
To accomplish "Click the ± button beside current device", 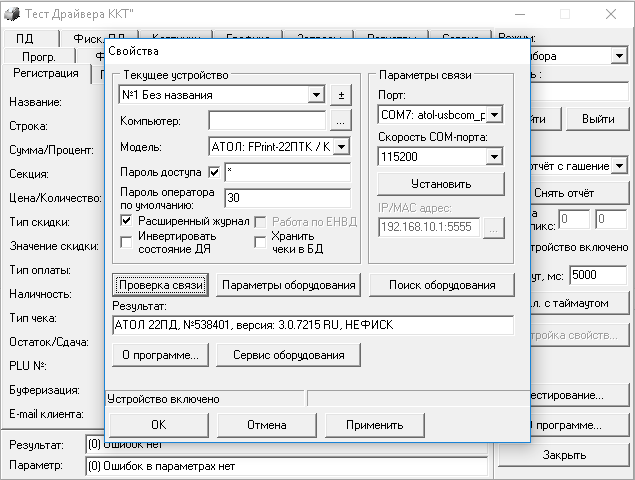I will pos(341,95).
